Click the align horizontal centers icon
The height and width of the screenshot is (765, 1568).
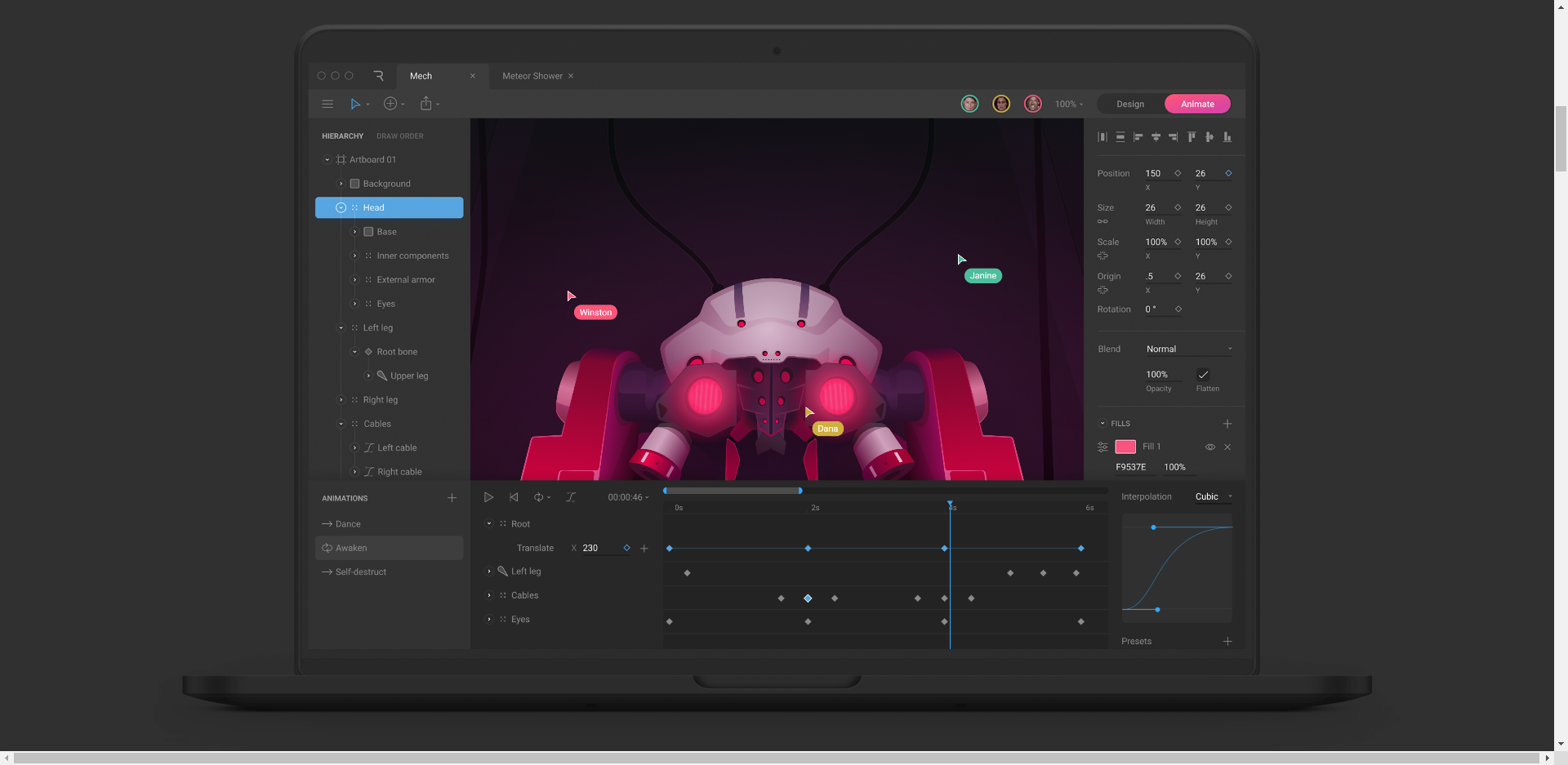(1156, 137)
